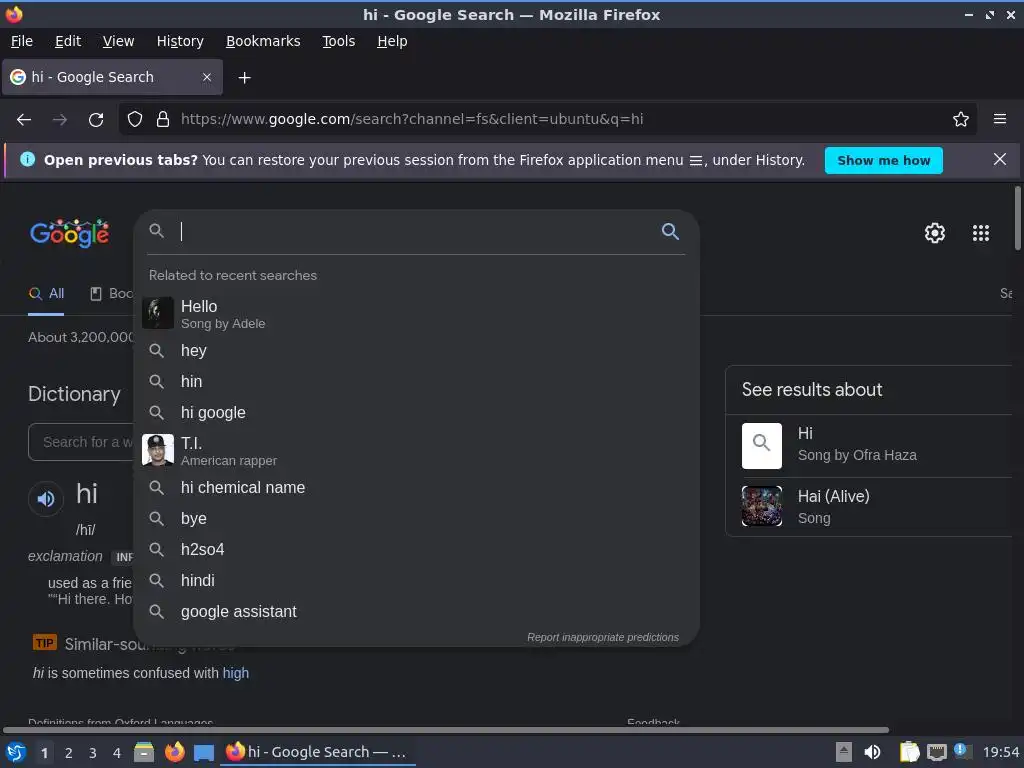Screen dimensions: 1024x768
Task: Click Report inappropriate predictions link
Action: [603, 637]
